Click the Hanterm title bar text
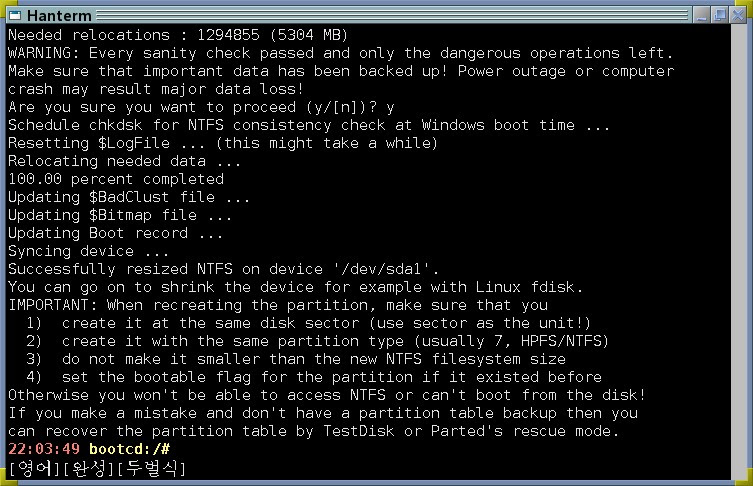 [59, 16]
